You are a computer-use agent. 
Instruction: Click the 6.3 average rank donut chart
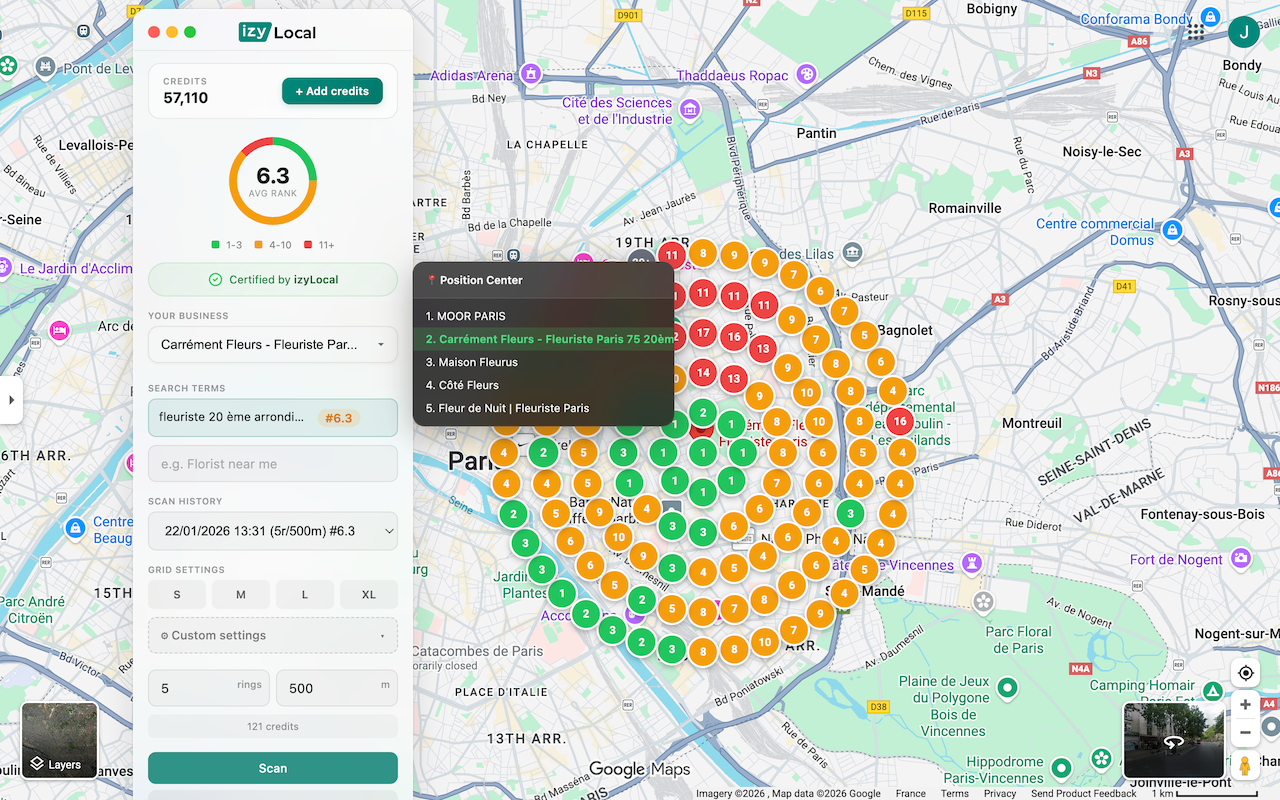pyautogui.click(x=273, y=181)
